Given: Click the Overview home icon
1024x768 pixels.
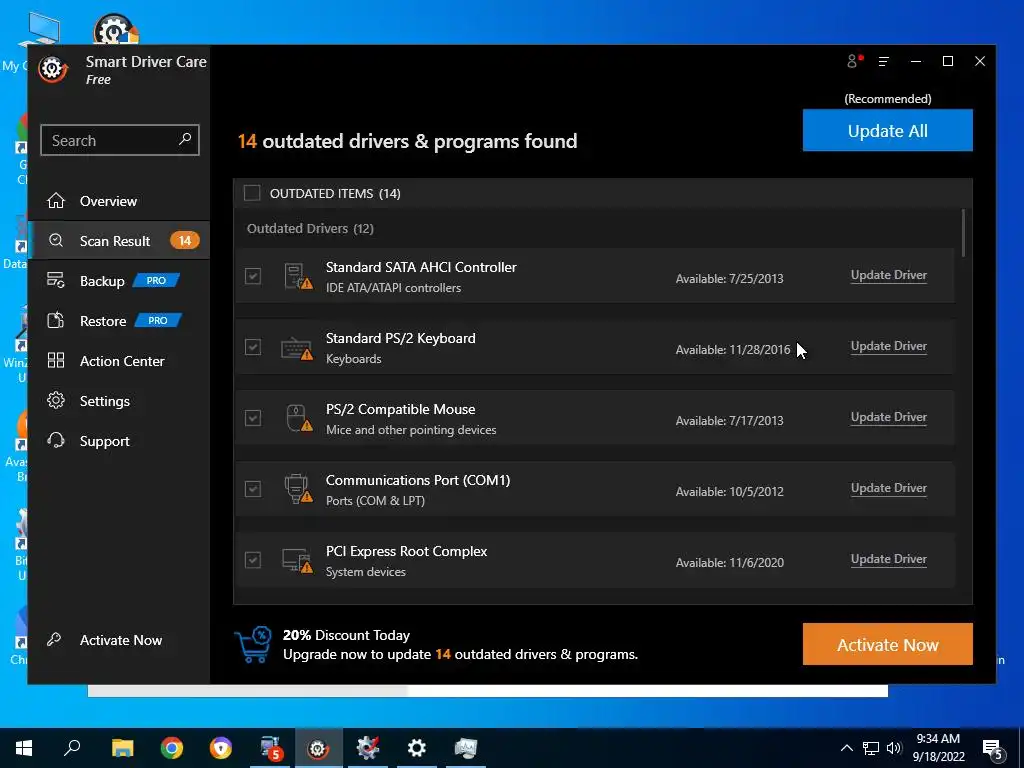Looking at the screenshot, I should point(56,200).
